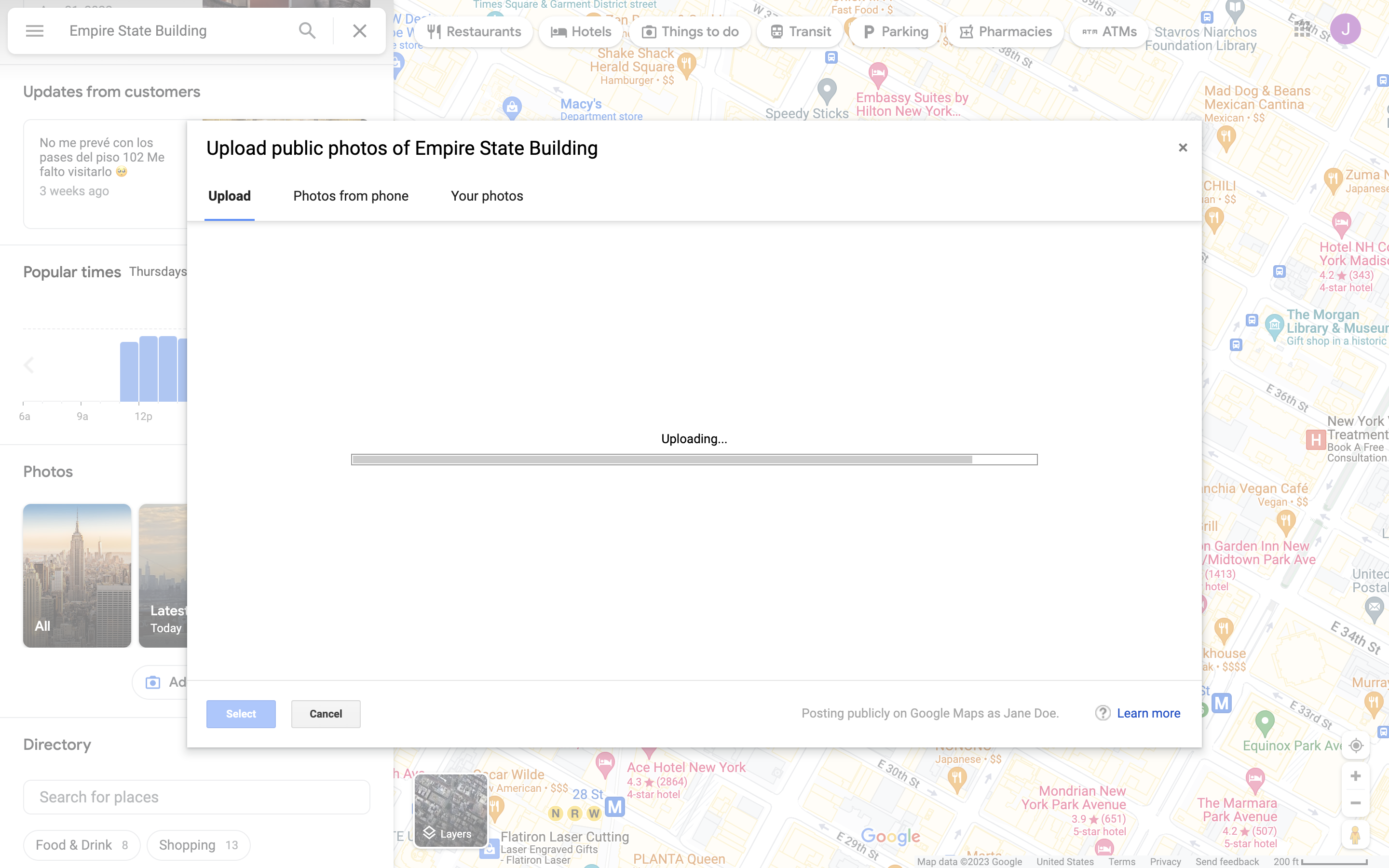Open the customer update review card
This screenshot has width=1389, height=868.
click(105, 174)
